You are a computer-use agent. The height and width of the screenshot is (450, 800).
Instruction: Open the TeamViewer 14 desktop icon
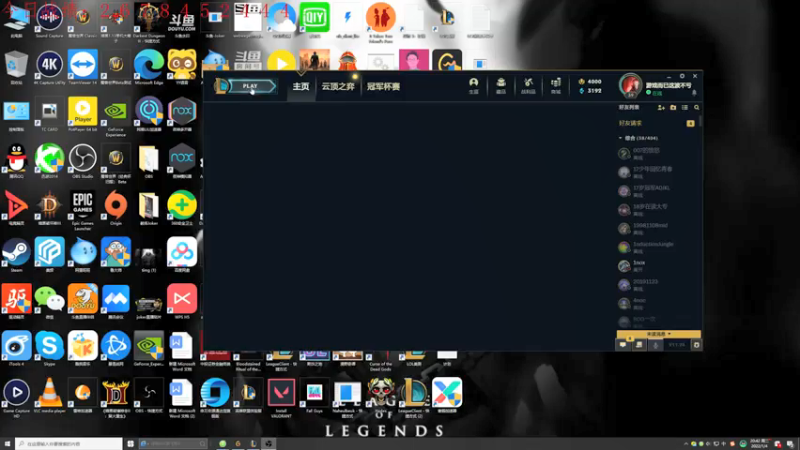point(83,68)
